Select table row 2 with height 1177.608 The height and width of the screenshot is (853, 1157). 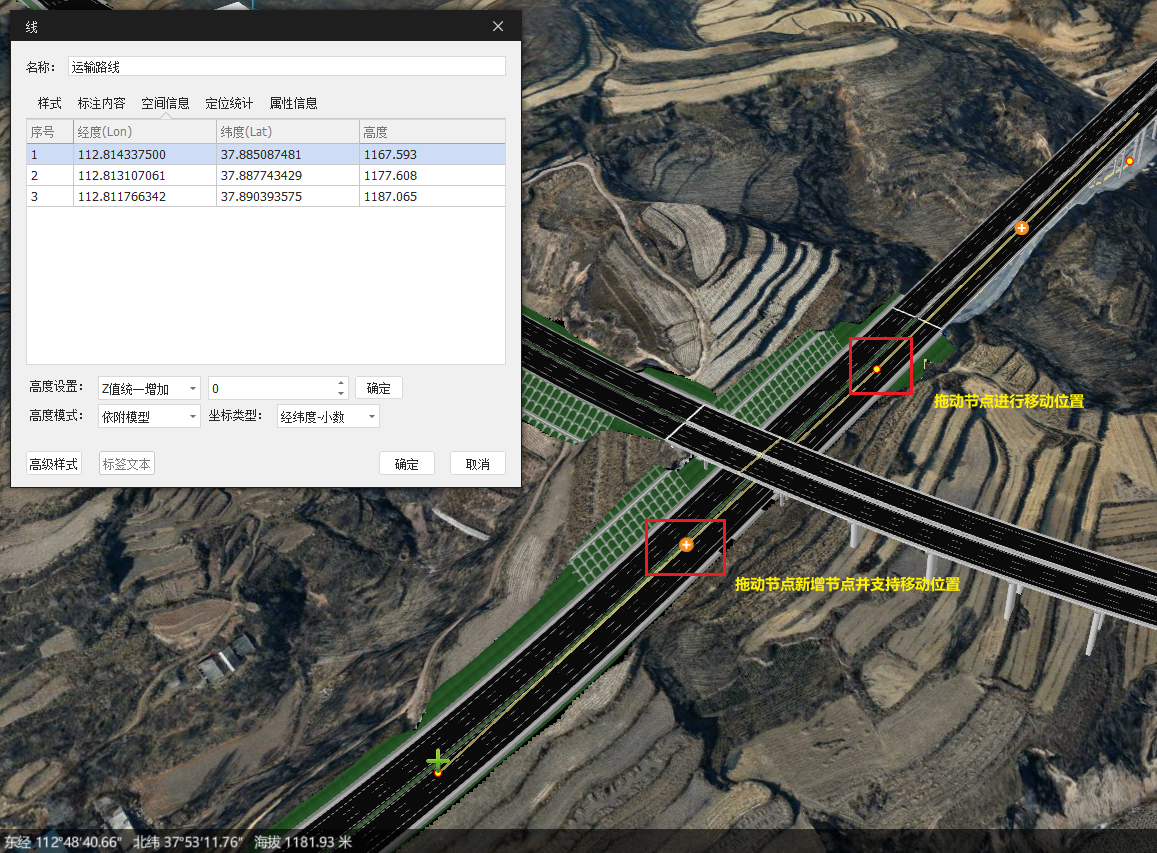[265, 176]
